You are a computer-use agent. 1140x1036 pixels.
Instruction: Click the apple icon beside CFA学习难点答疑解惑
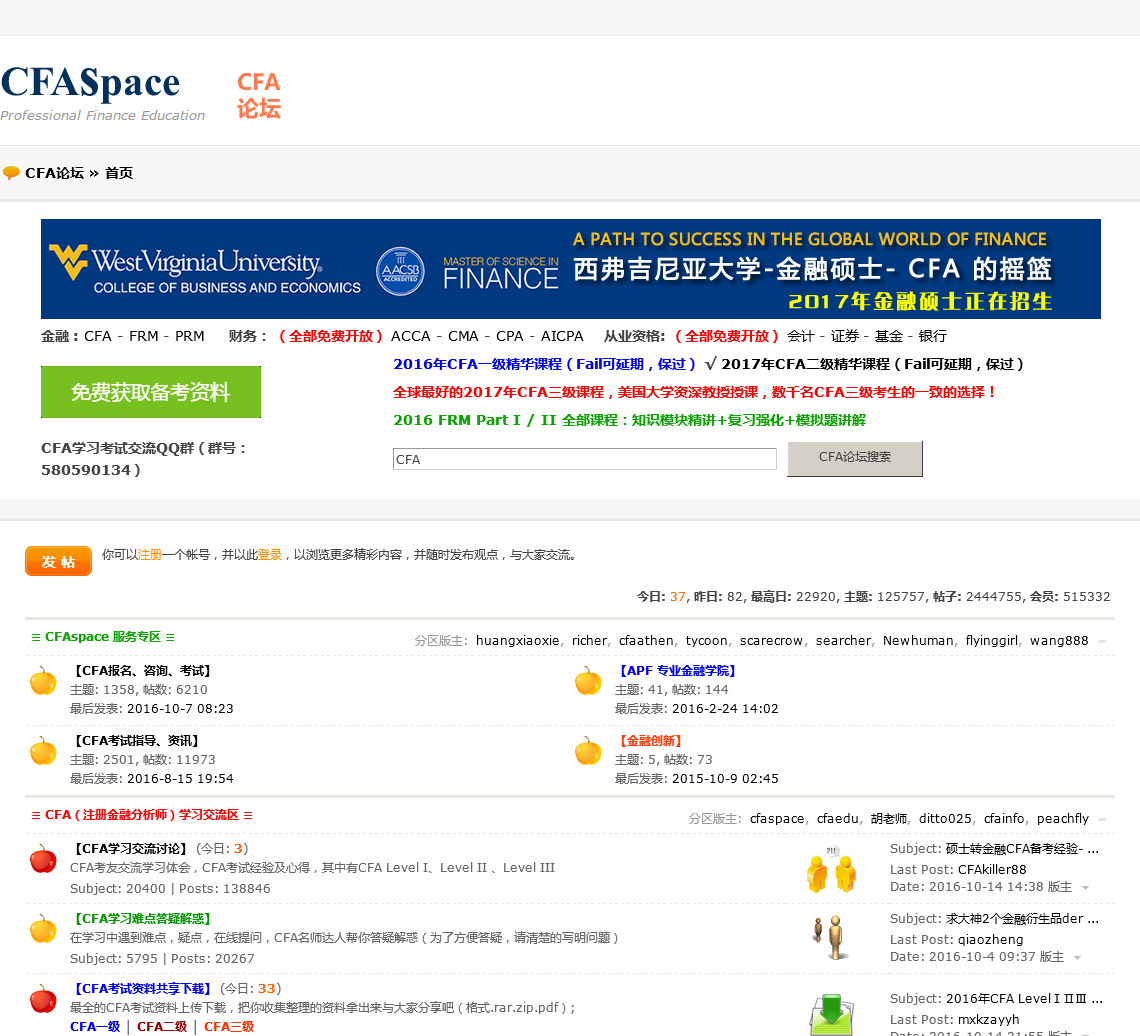43,929
